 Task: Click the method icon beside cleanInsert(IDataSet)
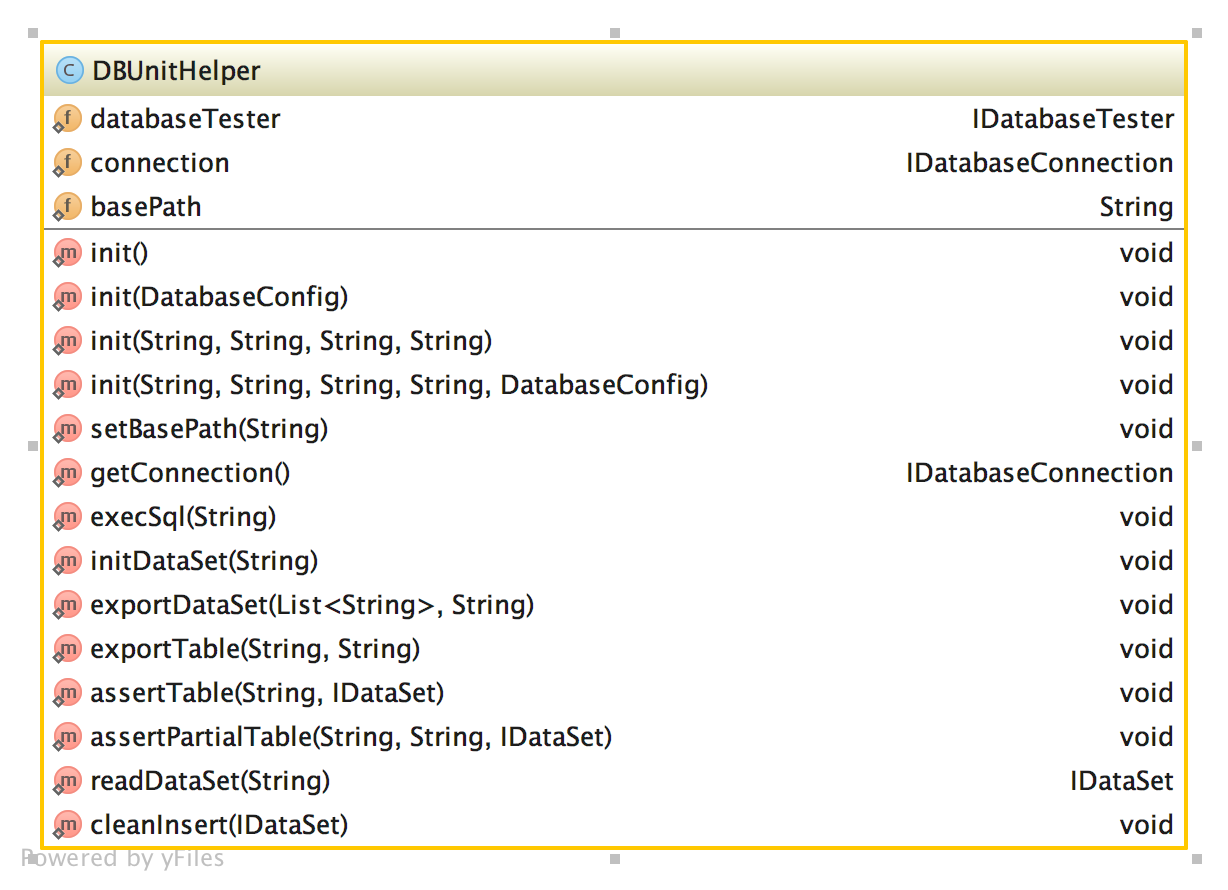[x=67, y=825]
